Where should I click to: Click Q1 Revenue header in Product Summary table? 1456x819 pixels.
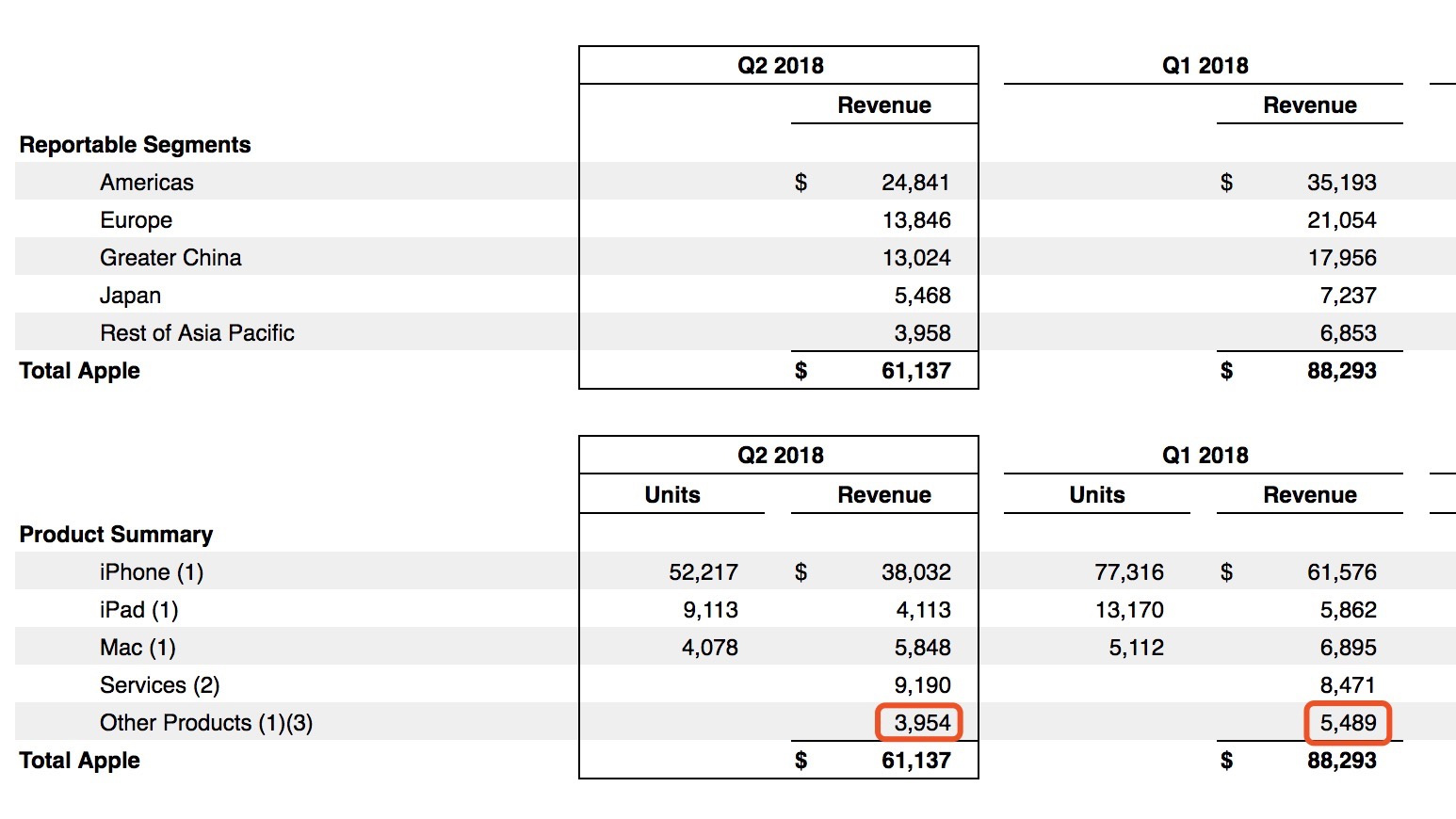point(1310,495)
